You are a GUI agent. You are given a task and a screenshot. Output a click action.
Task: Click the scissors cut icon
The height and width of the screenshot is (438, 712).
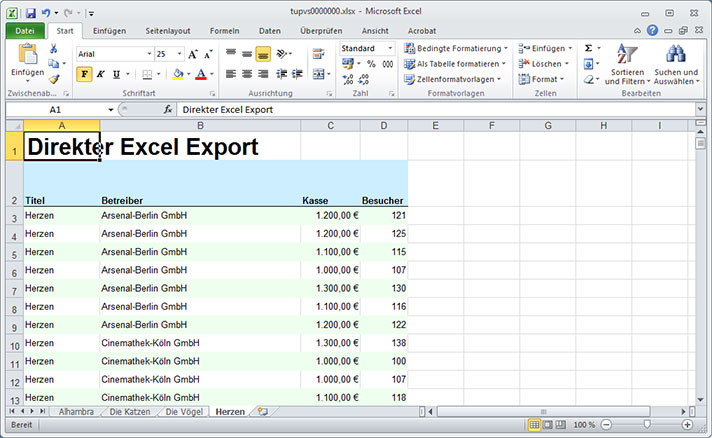click(x=54, y=48)
